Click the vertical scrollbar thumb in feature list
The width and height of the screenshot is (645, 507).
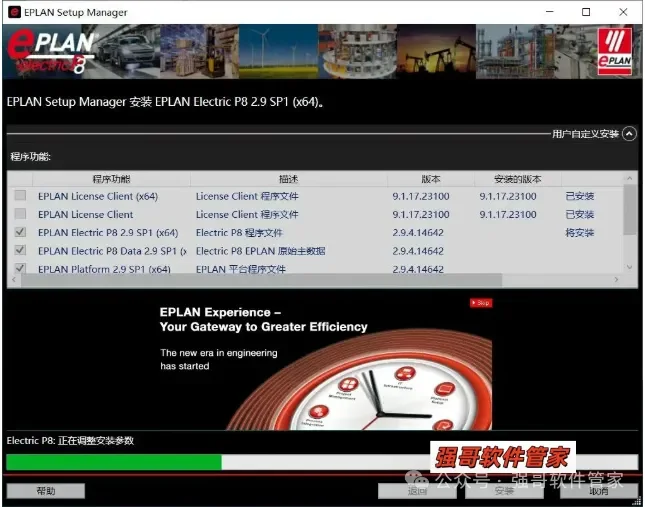tap(629, 210)
